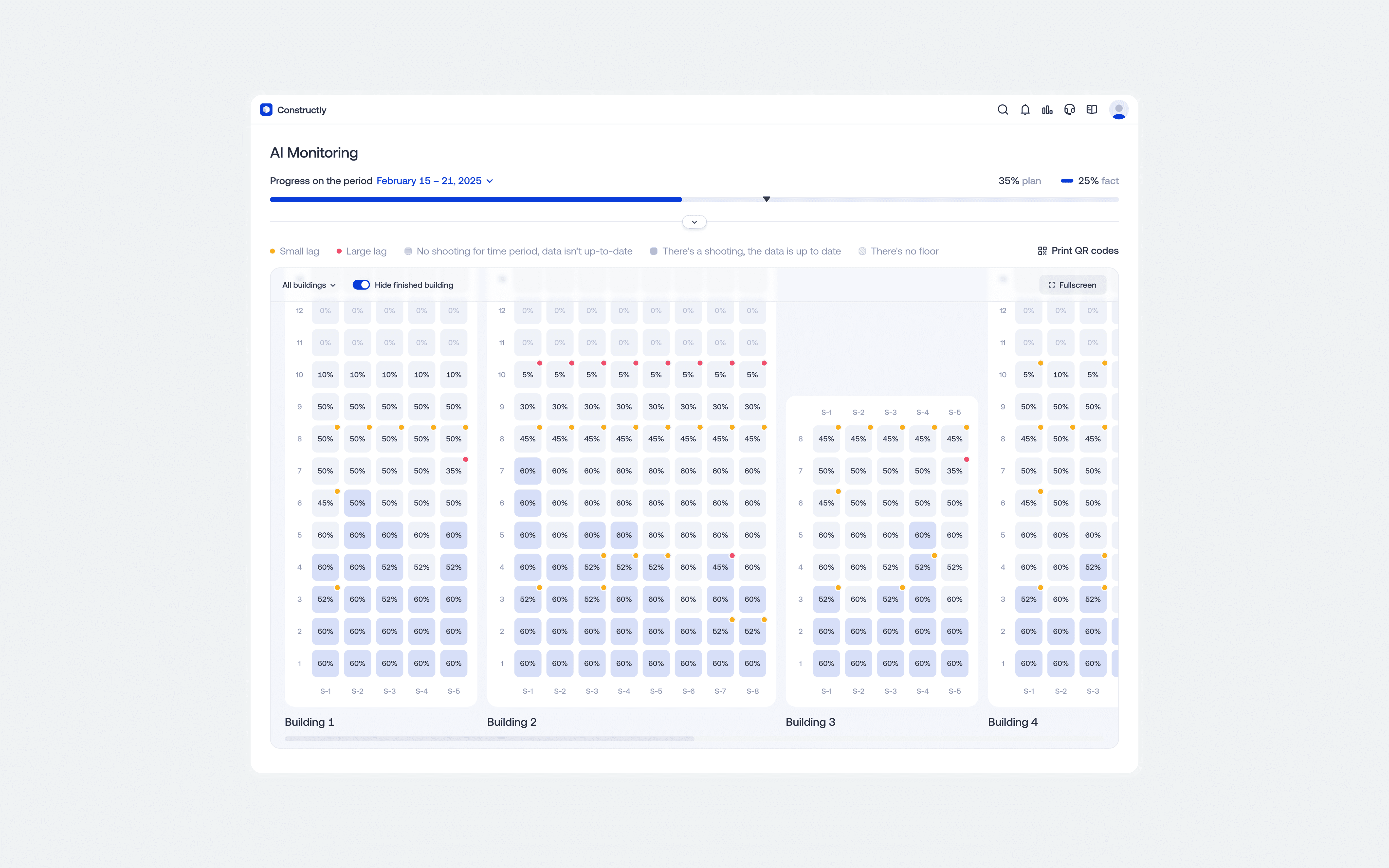1389x868 pixels.
Task: Click the plan marker on progress bar
Action: pos(766,199)
